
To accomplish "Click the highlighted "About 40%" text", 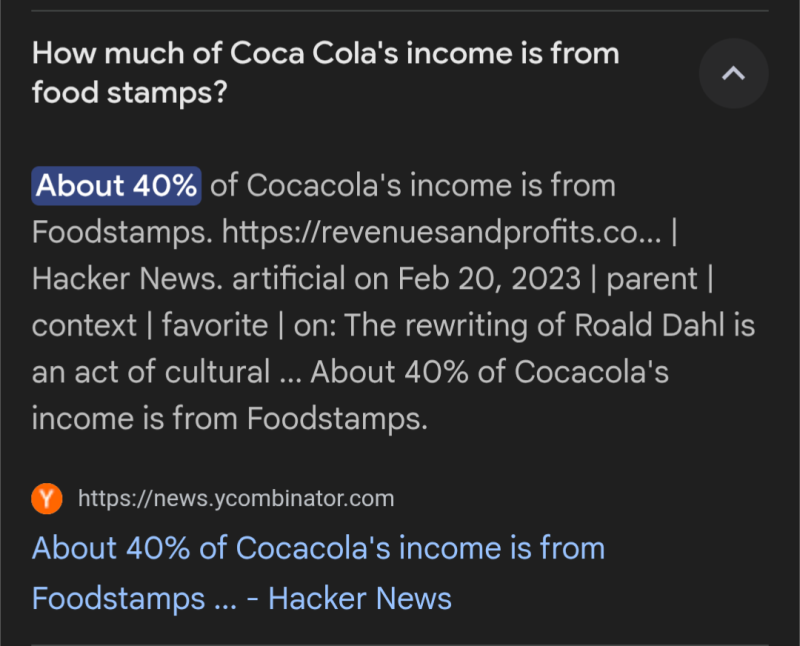I will (x=117, y=185).
